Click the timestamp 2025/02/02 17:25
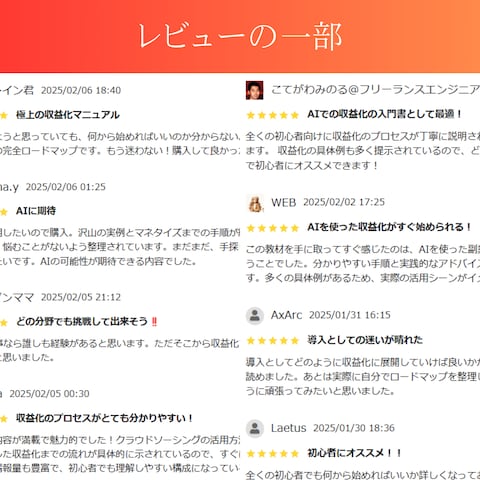 [x=344, y=202]
